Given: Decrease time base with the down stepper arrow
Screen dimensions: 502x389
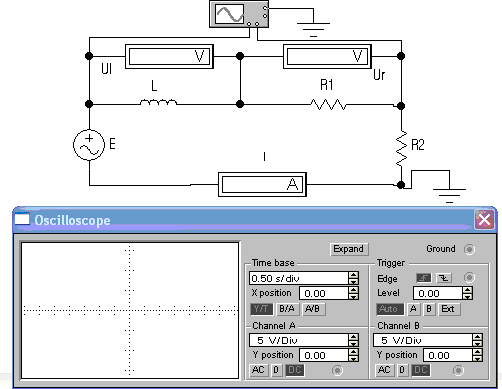Looking at the screenshot, I should (x=353, y=281).
